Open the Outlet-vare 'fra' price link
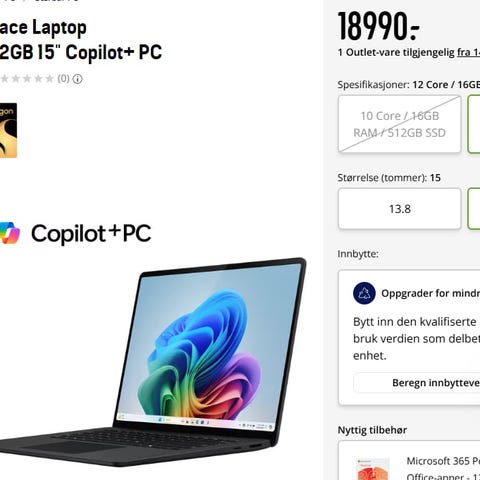Screen dimensions: 480x480 468,52
